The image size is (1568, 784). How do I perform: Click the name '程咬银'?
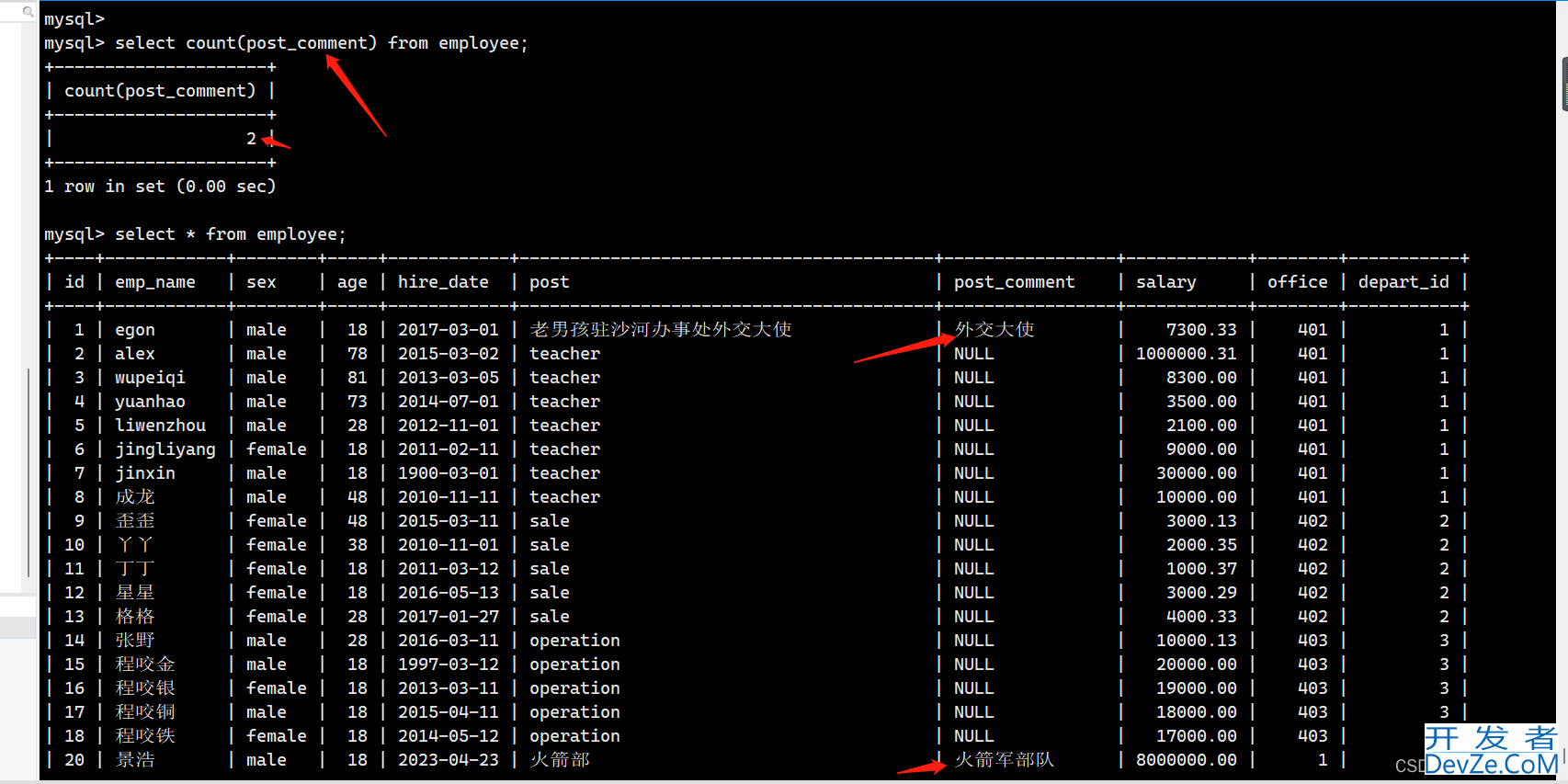point(145,687)
